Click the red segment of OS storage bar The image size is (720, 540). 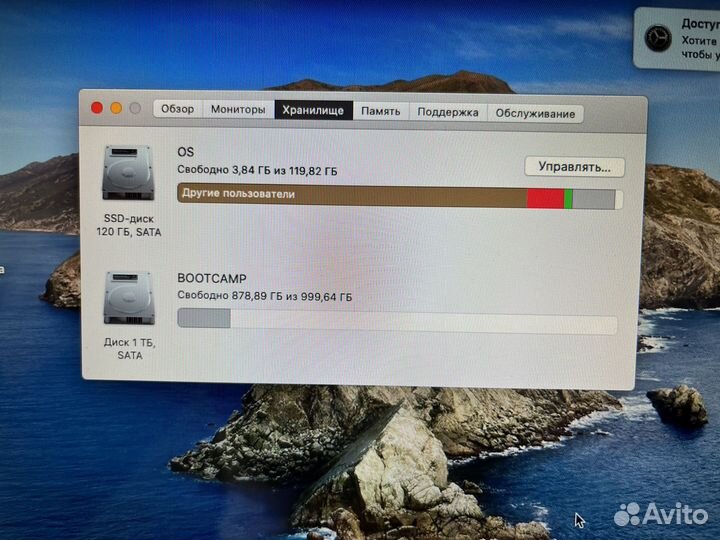click(546, 199)
